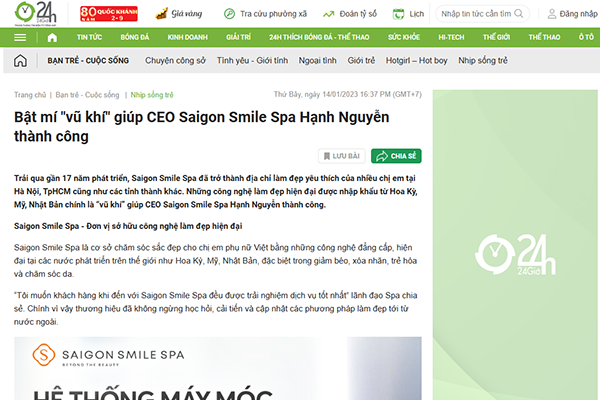The width and height of the screenshot is (600, 400).
Task: Click subheading Đơn vị sở hữu công nghệ
Action: coord(128,226)
